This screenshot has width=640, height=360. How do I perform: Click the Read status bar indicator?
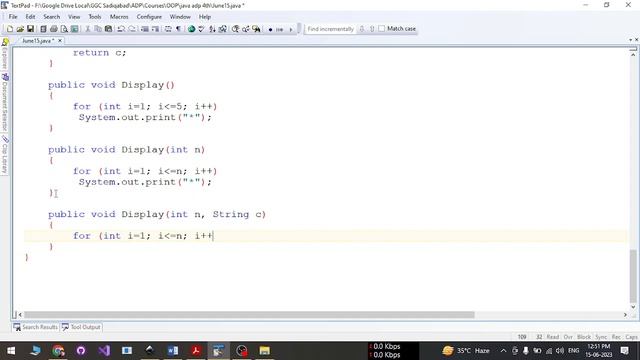553,337
